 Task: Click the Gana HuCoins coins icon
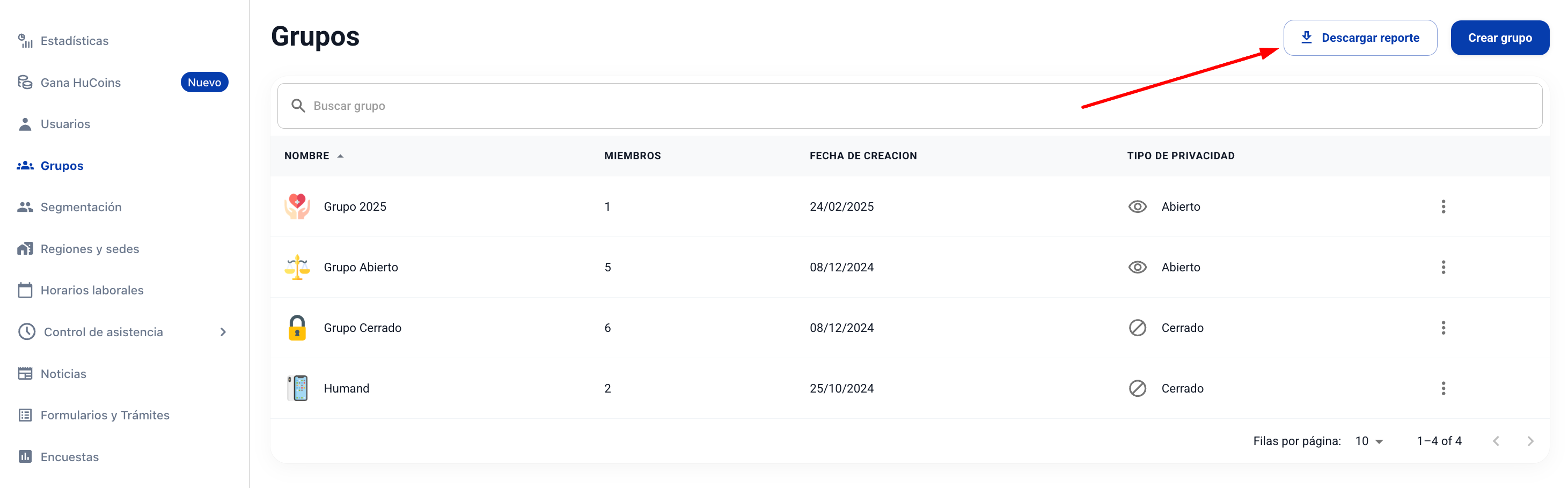point(25,82)
